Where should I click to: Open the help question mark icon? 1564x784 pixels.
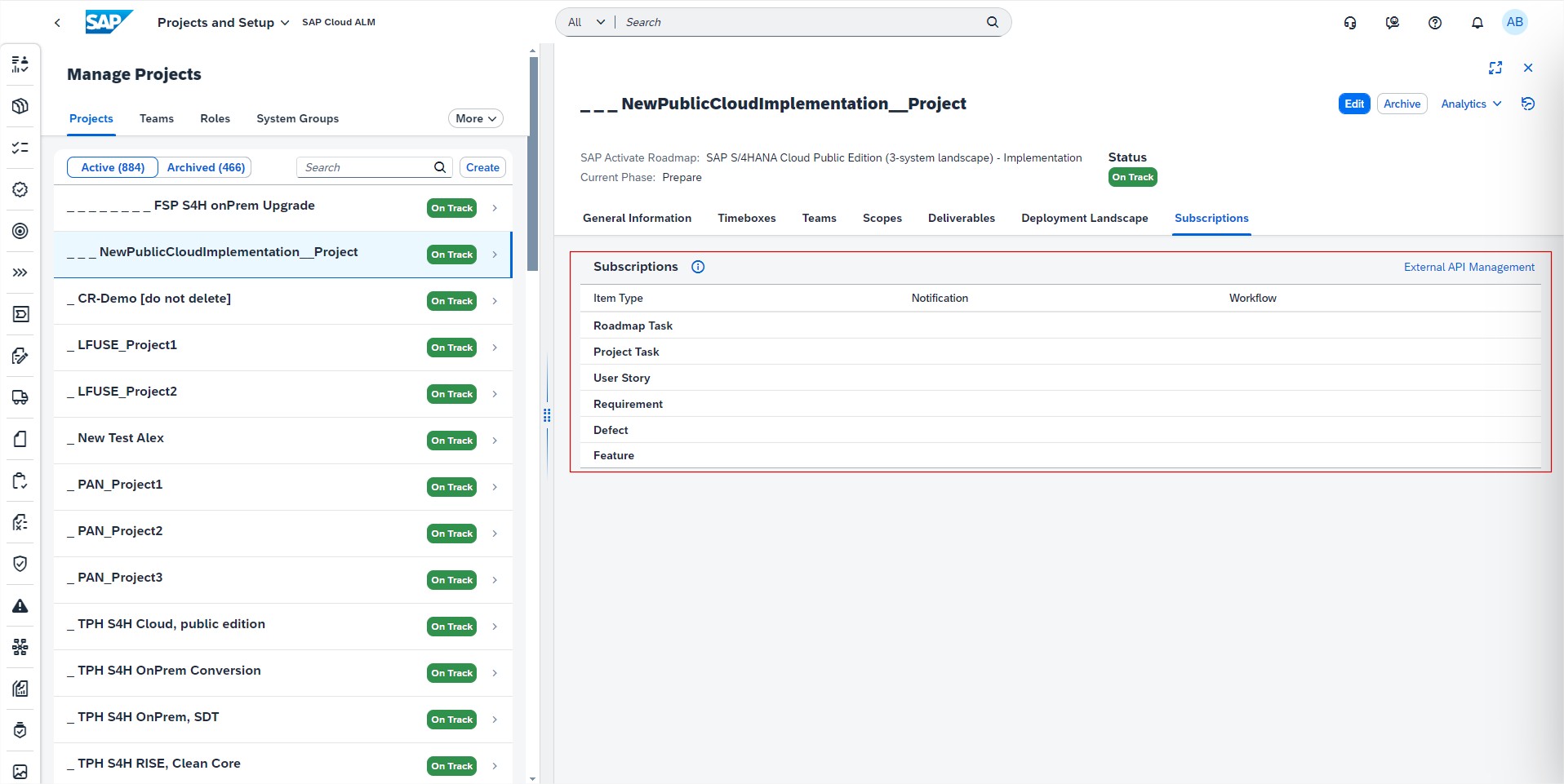click(x=1434, y=23)
